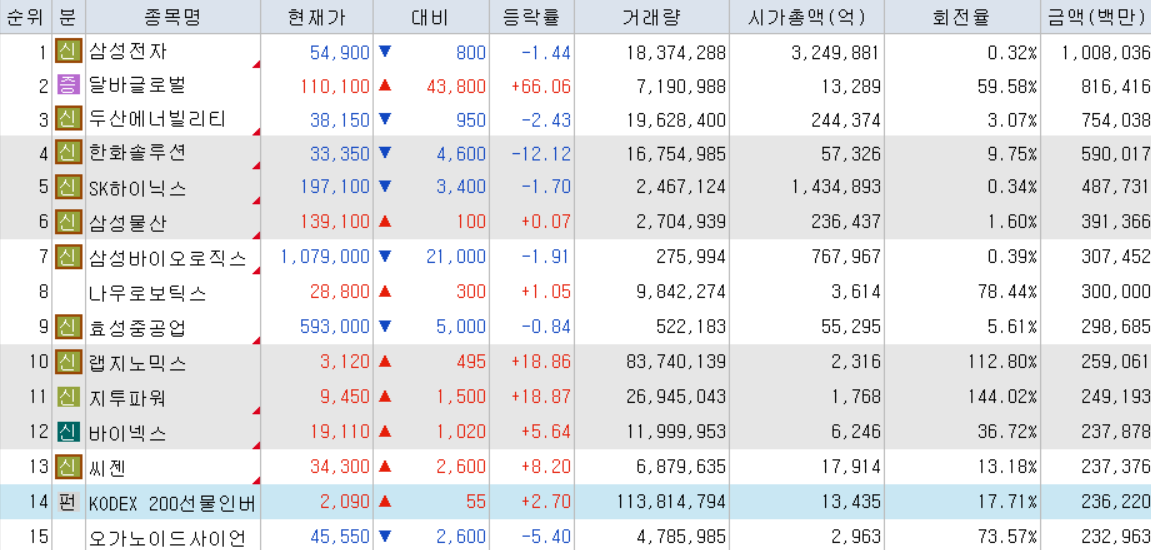Click the 분 column header
Screen dimensions: 1151x550
[68, 17]
